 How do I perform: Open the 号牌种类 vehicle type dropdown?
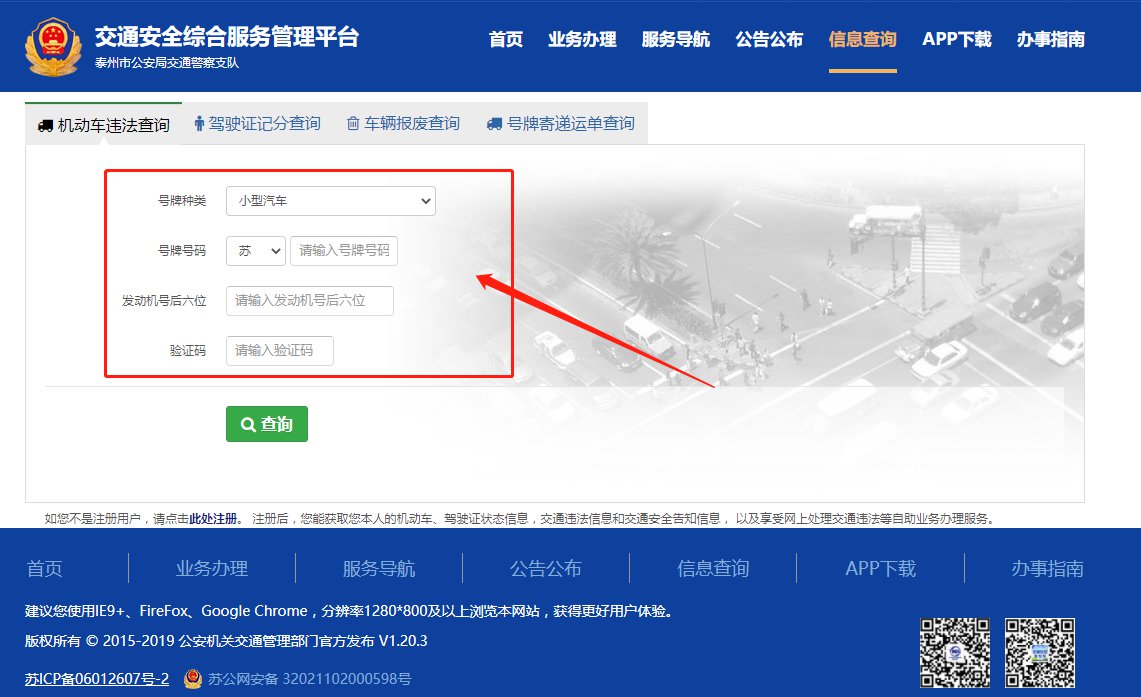click(x=330, y=201)
